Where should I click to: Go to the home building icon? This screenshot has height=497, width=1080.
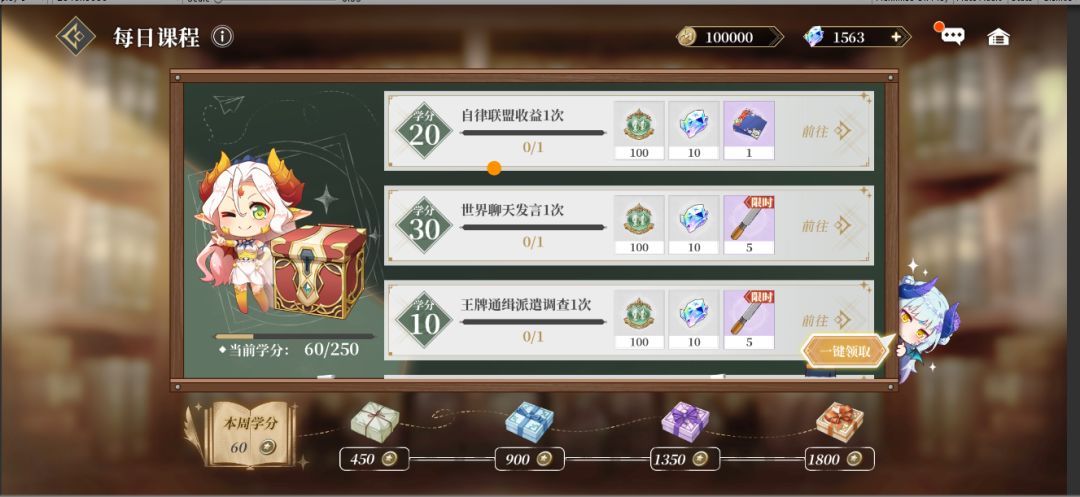coord(998,36)
